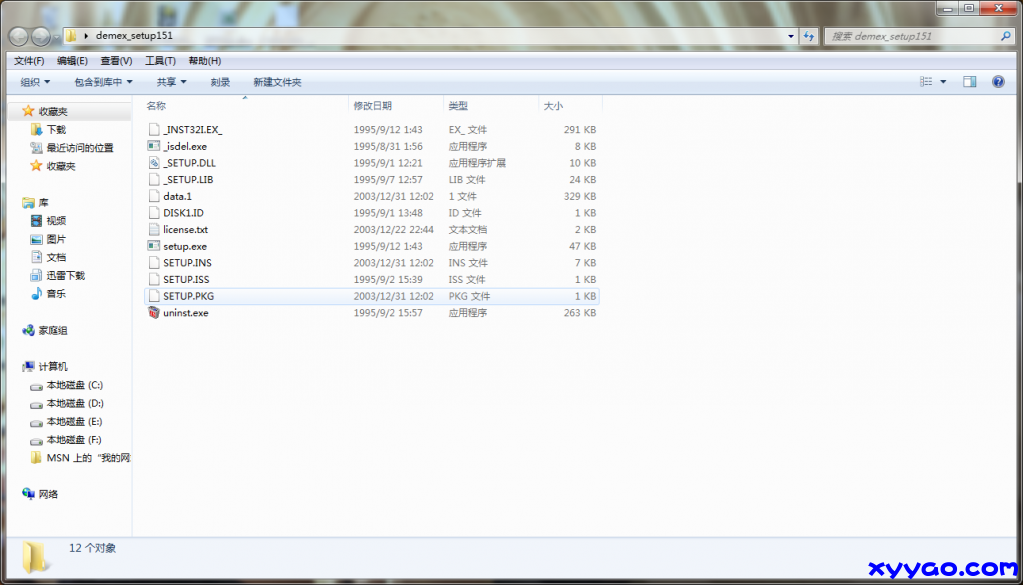Image resolution: width=1023 pixels, height=585 pixels.
Task: Click the refresh arrows icon
Action: click(808, 36)
